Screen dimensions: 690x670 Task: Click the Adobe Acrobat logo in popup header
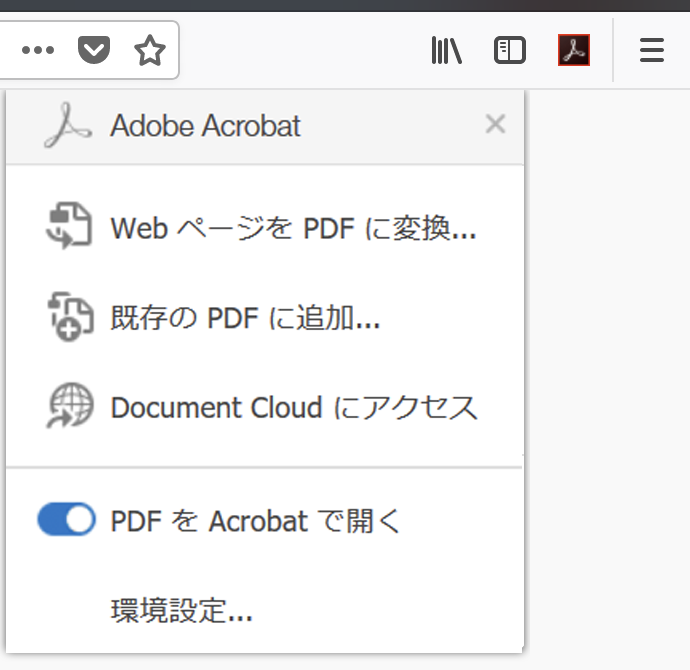click(x=68, y=125)
